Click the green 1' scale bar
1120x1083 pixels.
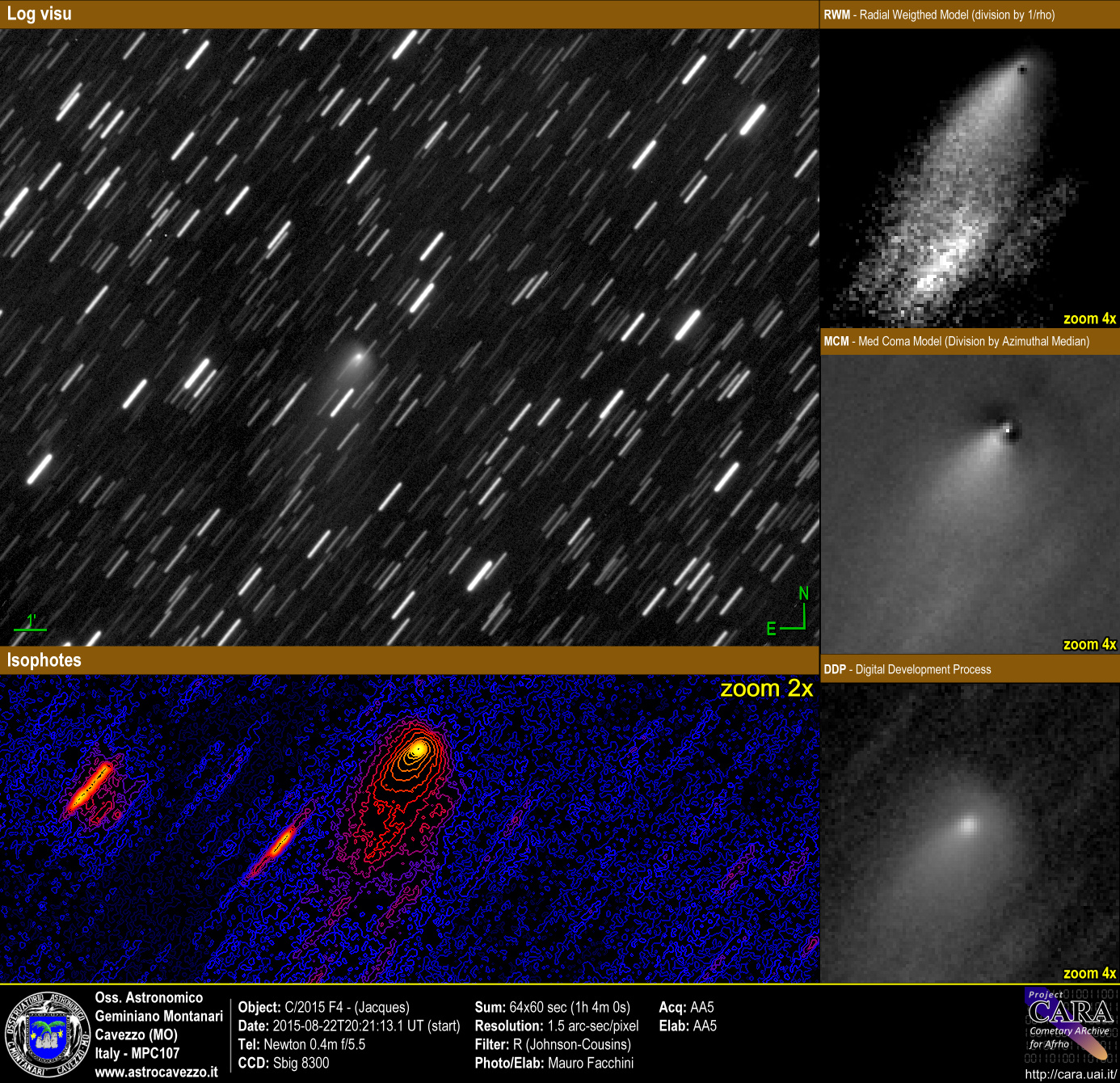pos(30,624)
